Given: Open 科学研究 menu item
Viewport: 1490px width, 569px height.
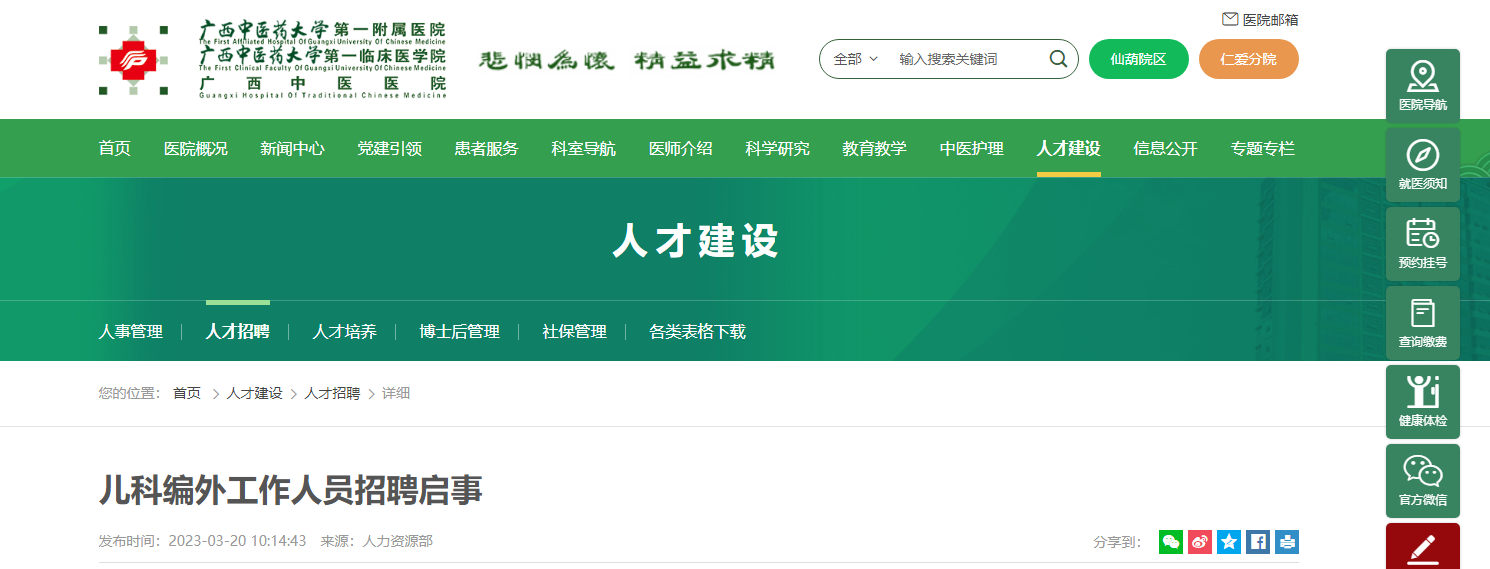Looking at the screenshot, I should (778, 148).
